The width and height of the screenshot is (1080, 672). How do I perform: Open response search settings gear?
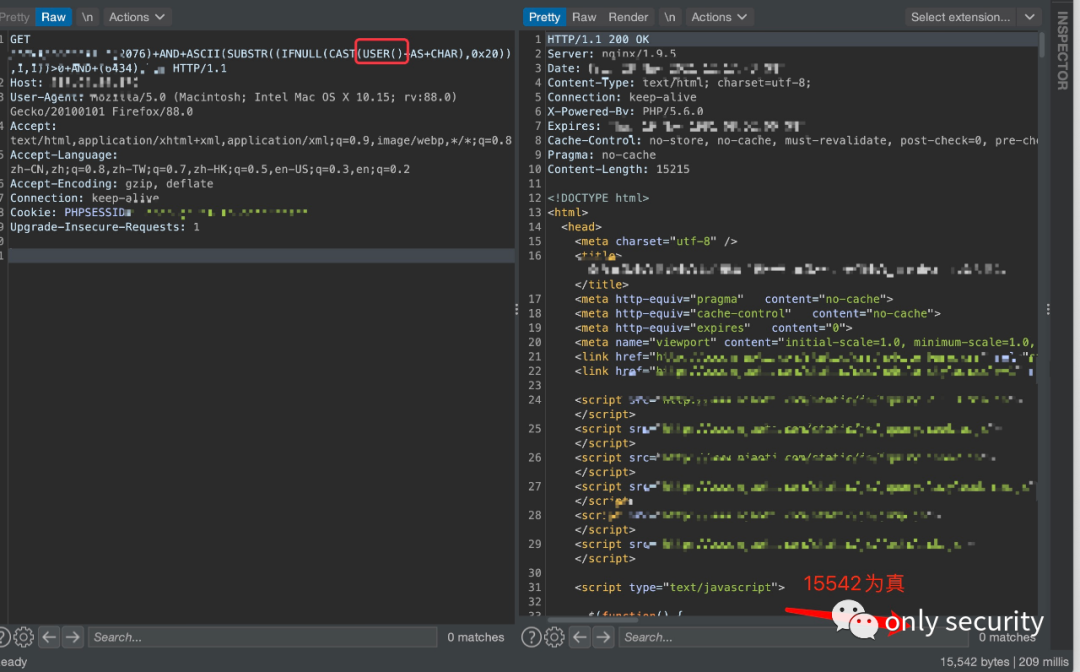point(554,638)
